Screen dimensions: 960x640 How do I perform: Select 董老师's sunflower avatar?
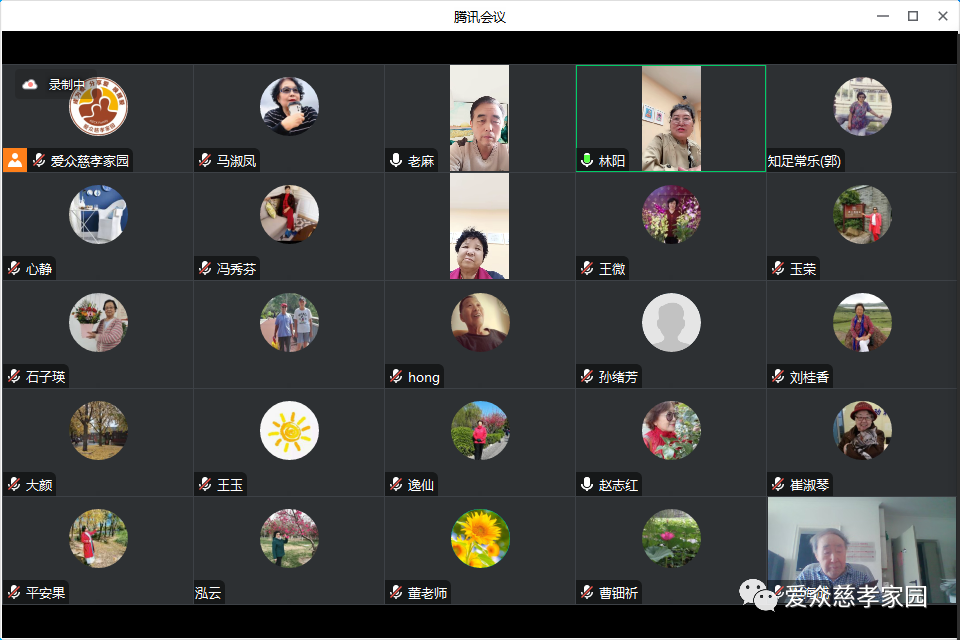tap(480, 539)
